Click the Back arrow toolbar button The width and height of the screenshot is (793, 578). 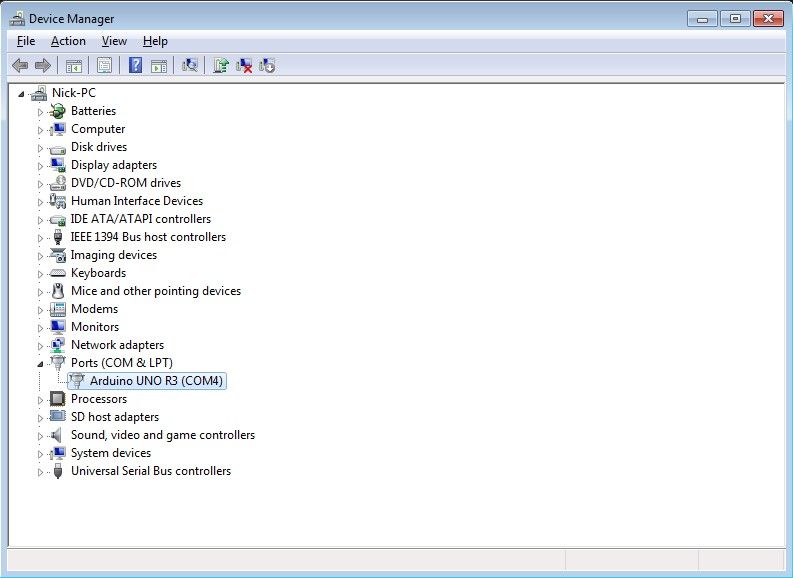click(x=19, y=66)
